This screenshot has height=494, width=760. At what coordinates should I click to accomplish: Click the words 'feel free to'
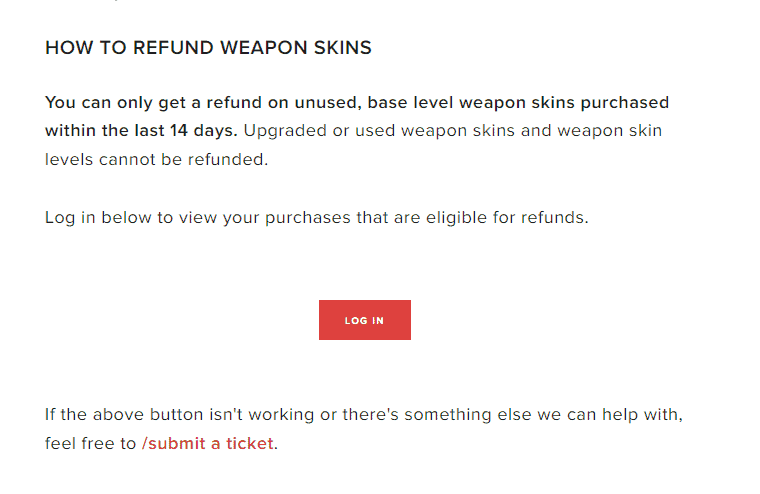click(91, 444)
